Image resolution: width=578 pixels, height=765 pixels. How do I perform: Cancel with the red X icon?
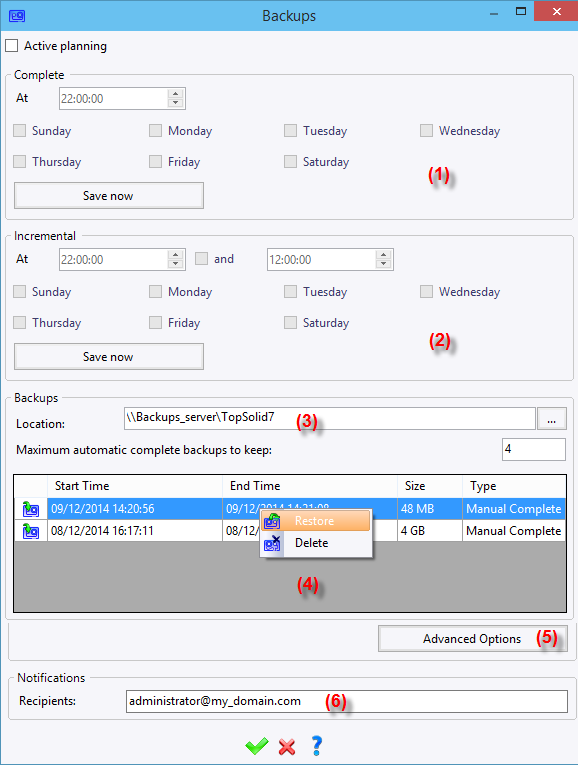tap(287, 746)
